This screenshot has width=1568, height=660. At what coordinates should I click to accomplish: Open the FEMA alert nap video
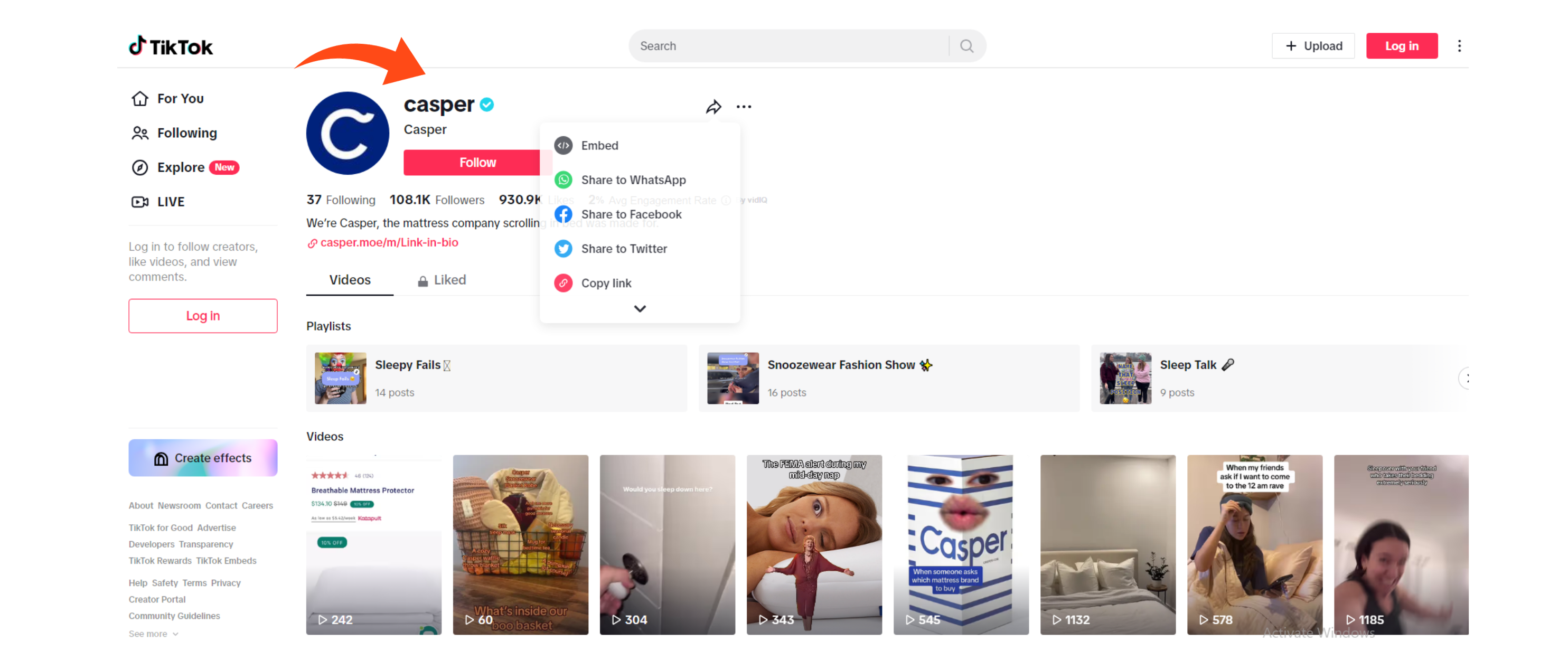[x=814, y=545]
